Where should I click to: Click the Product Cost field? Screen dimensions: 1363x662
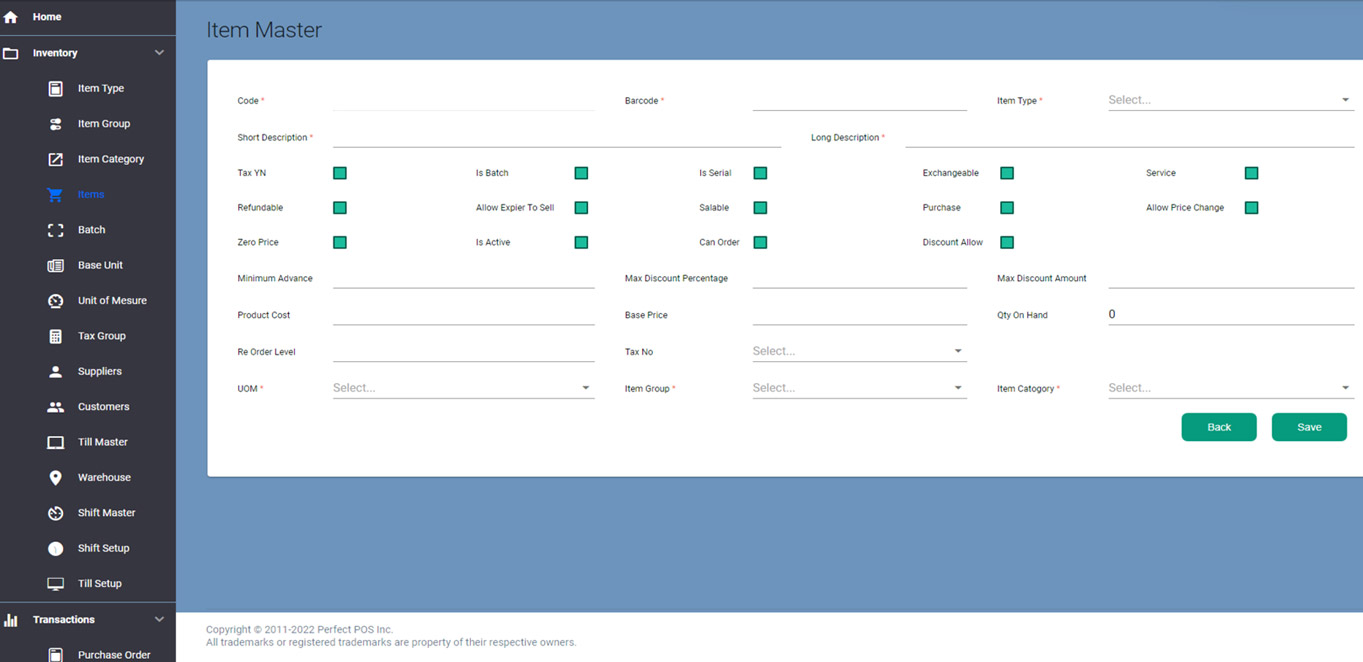[x=463, y=315]
